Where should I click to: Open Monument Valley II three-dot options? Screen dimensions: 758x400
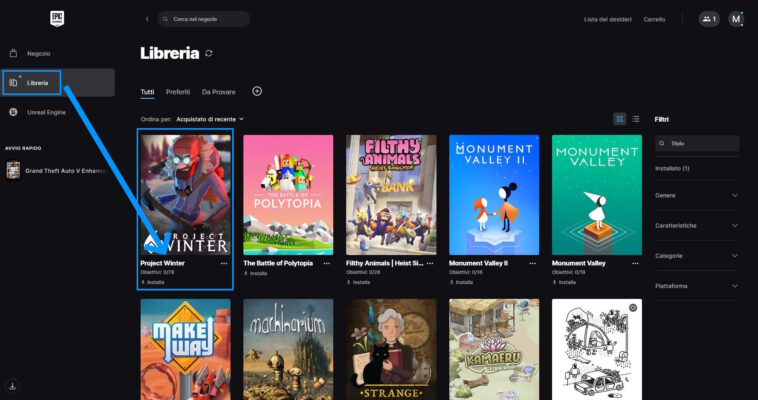click(x=533, y=264)
